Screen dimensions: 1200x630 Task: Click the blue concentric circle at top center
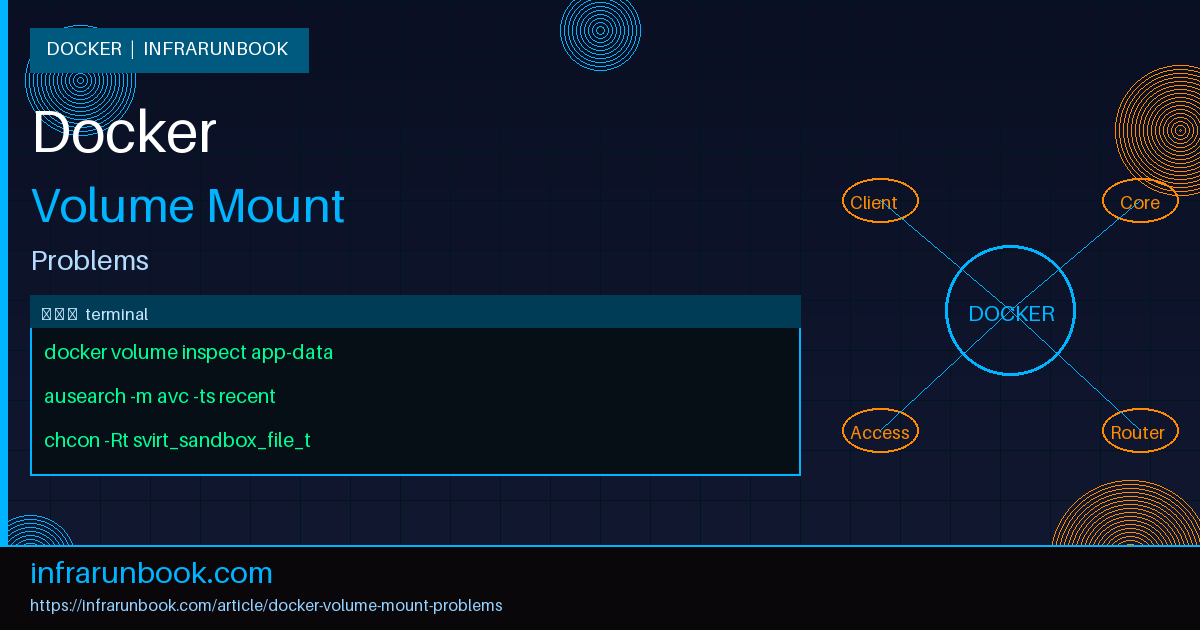tap(599, 33)
